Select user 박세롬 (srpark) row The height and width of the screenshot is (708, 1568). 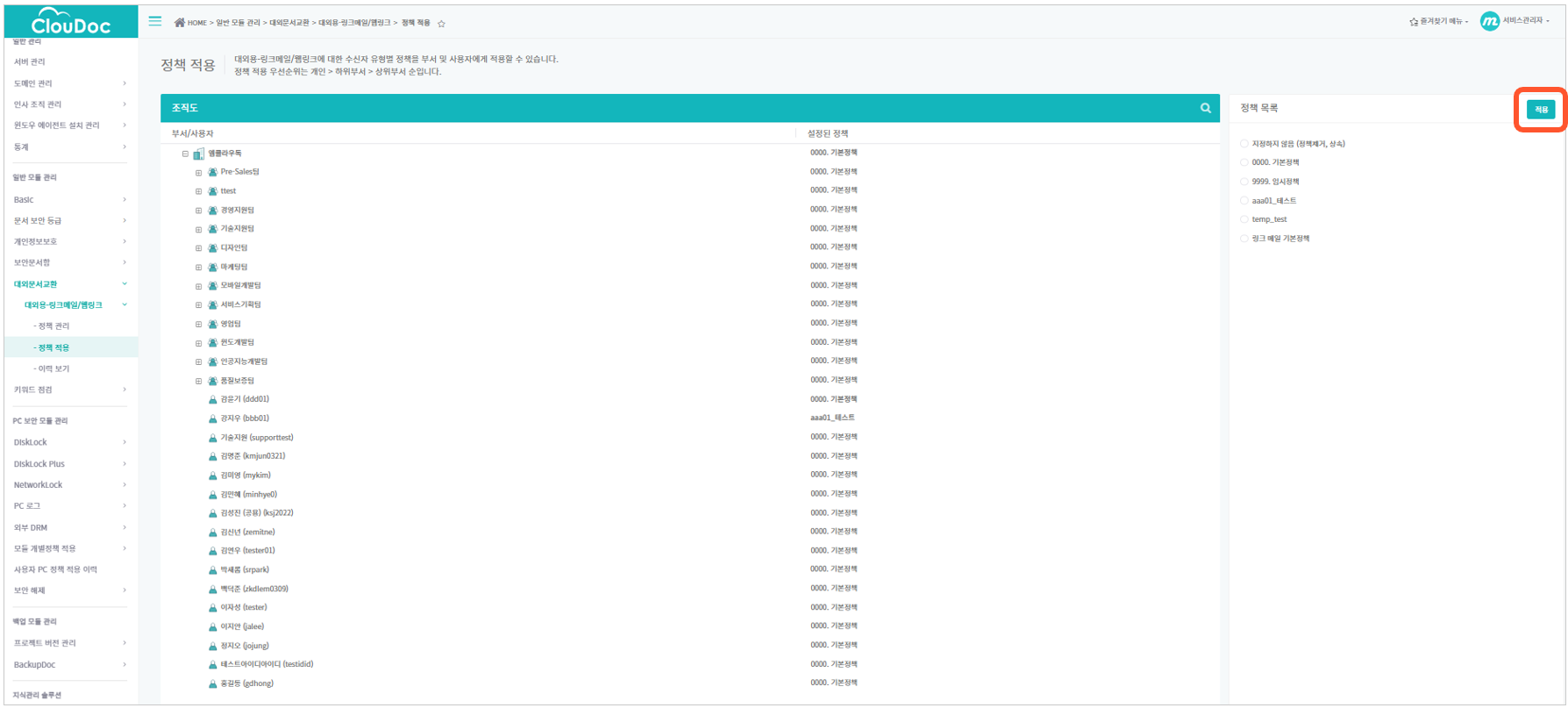point(245,570)
